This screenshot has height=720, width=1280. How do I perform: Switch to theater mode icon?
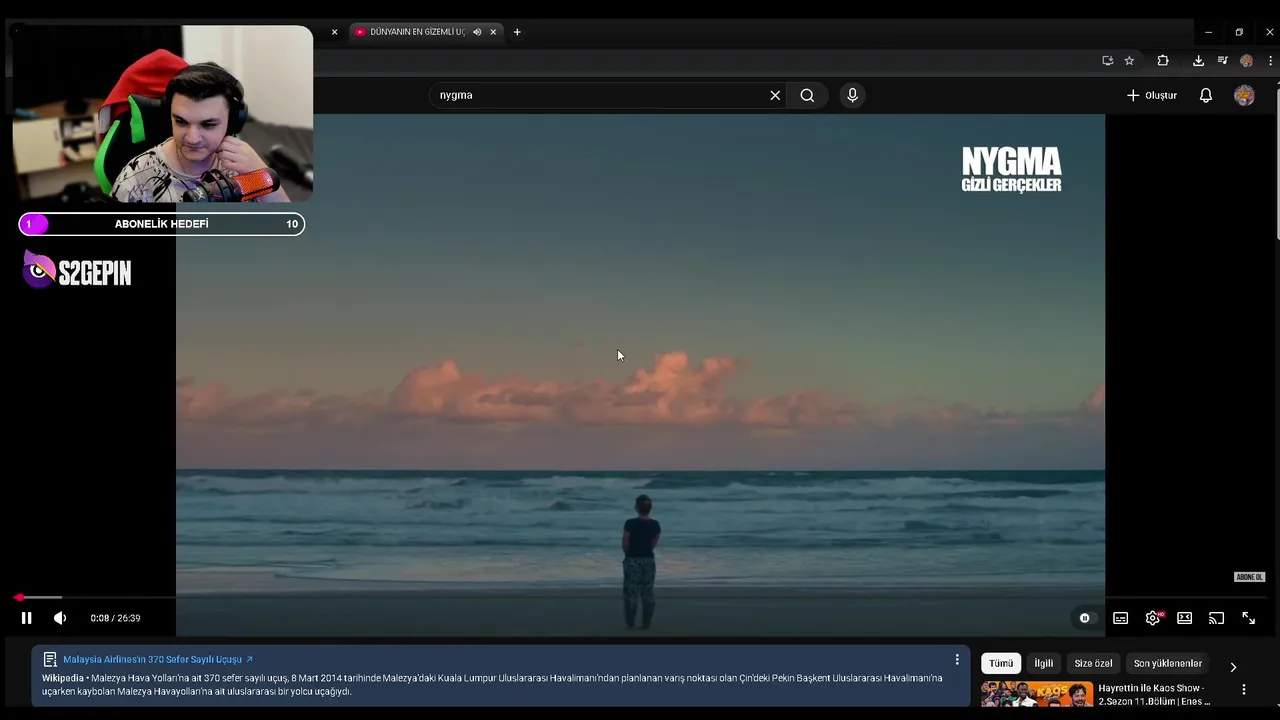tap(1185, 618)
